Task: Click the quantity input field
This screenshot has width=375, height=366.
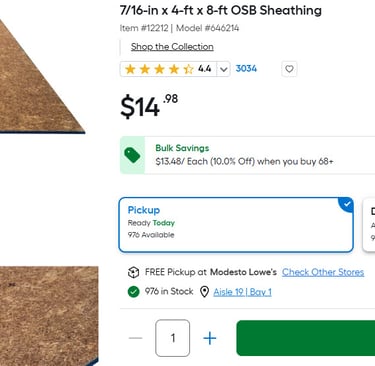Action: (173, 338)
